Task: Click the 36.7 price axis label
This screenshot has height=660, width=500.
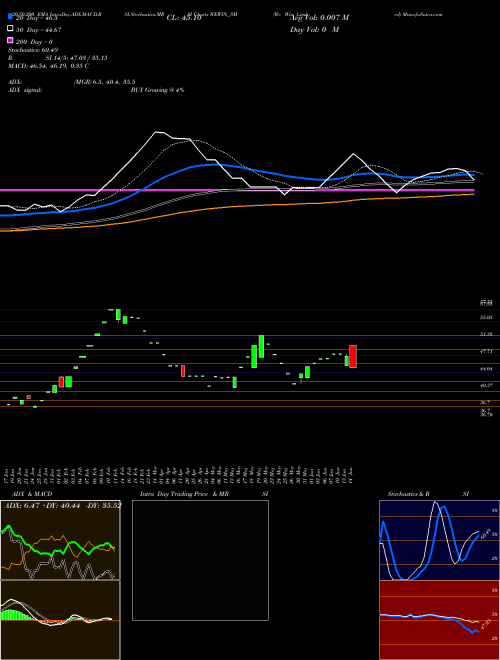Action: 485,402
